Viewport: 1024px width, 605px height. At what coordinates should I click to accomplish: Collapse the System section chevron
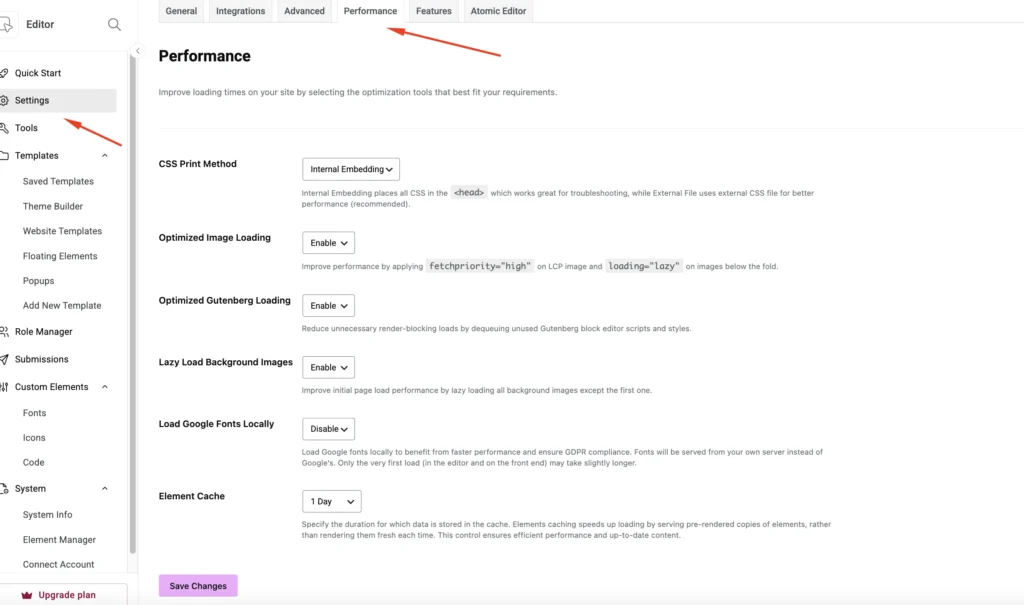point(104,489)
